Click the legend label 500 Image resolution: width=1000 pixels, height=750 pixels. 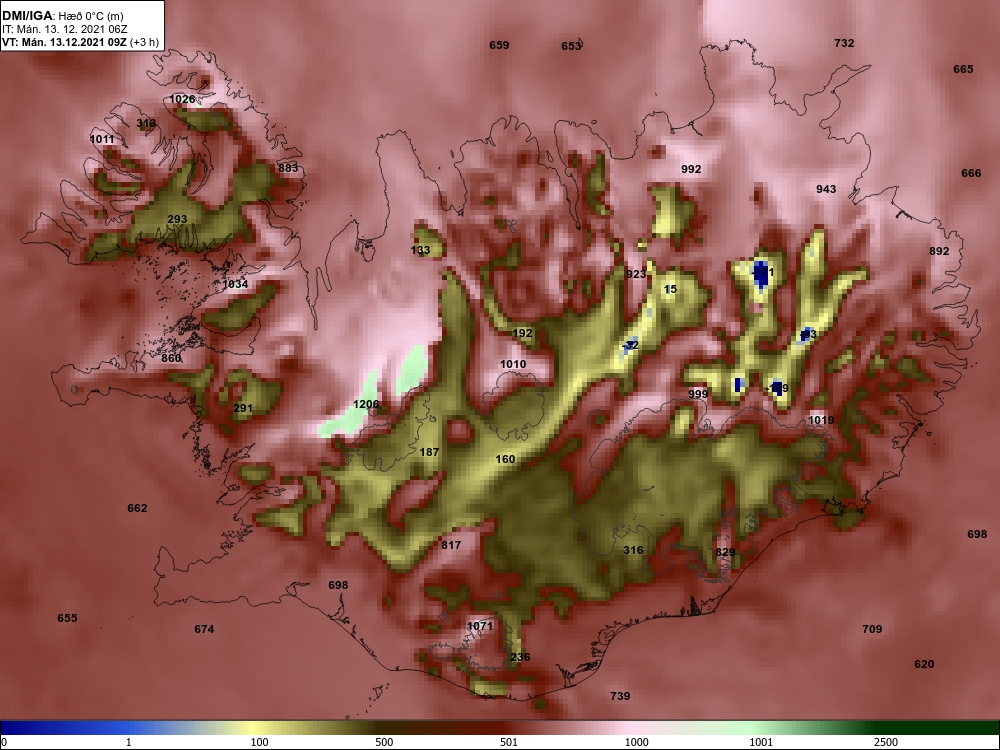click(x=384, y=742)
